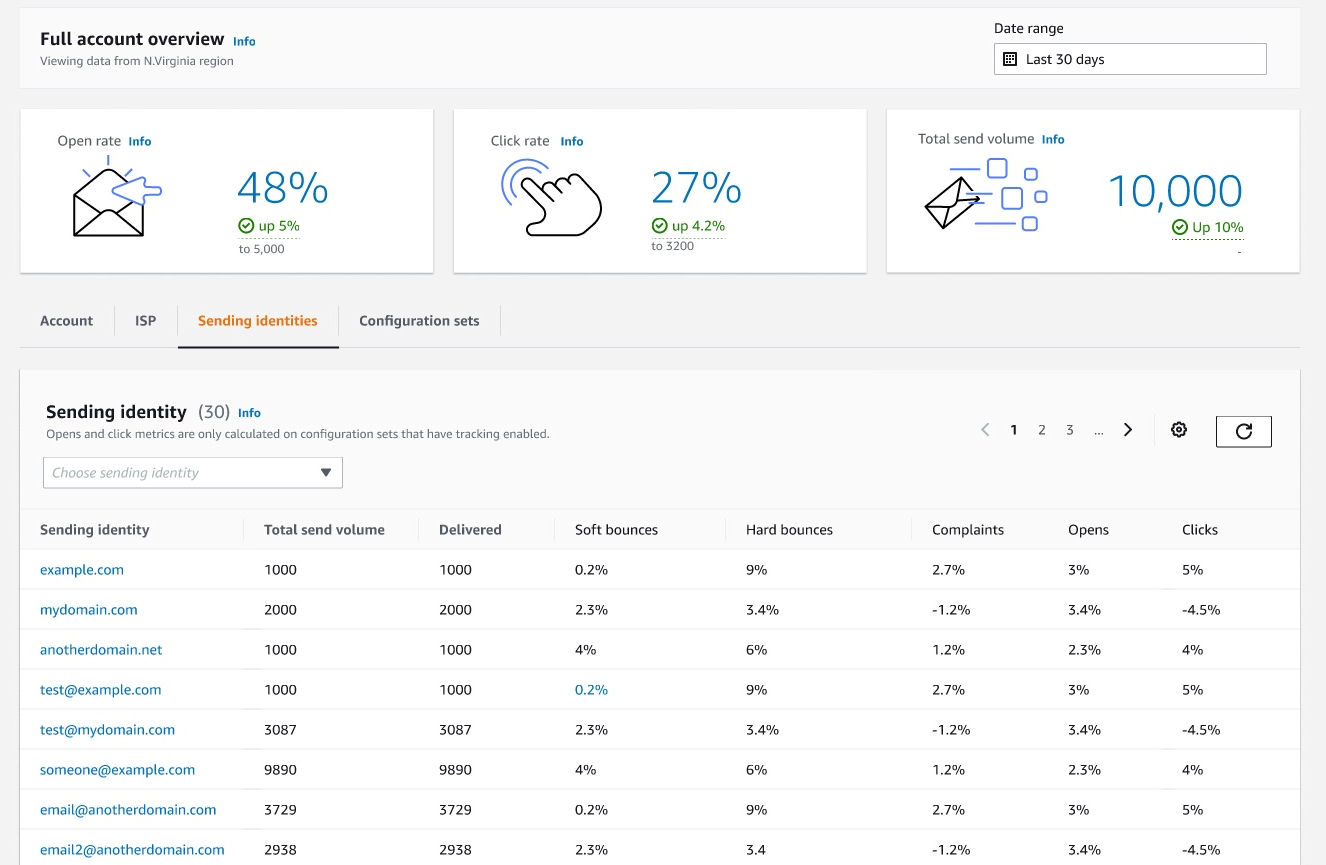Click the green check next to up 5%

pos(245,226)
